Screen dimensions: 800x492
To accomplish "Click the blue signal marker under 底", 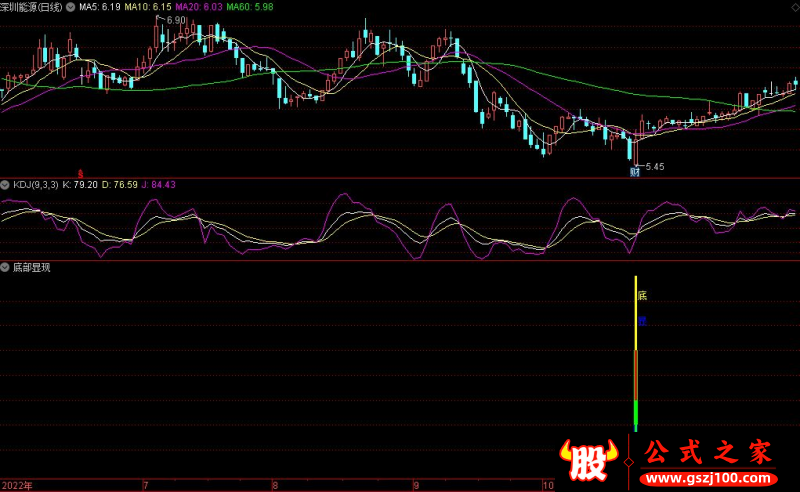I will tap(642, 321).
